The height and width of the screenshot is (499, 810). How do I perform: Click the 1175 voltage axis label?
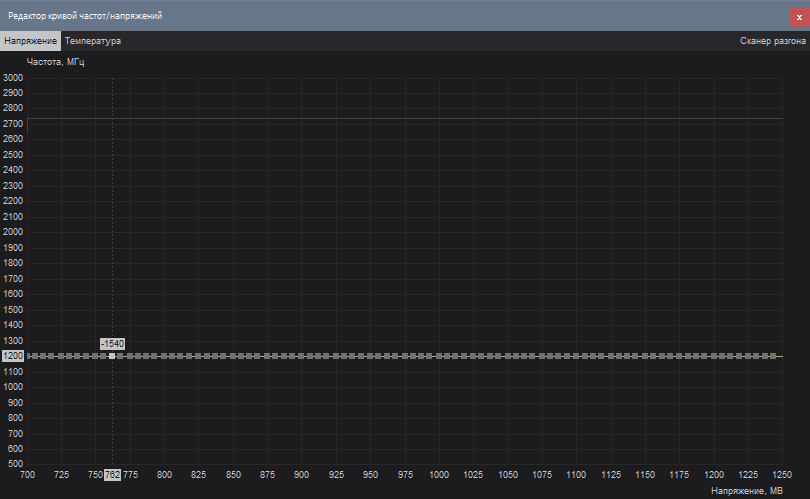coord(679,475)
